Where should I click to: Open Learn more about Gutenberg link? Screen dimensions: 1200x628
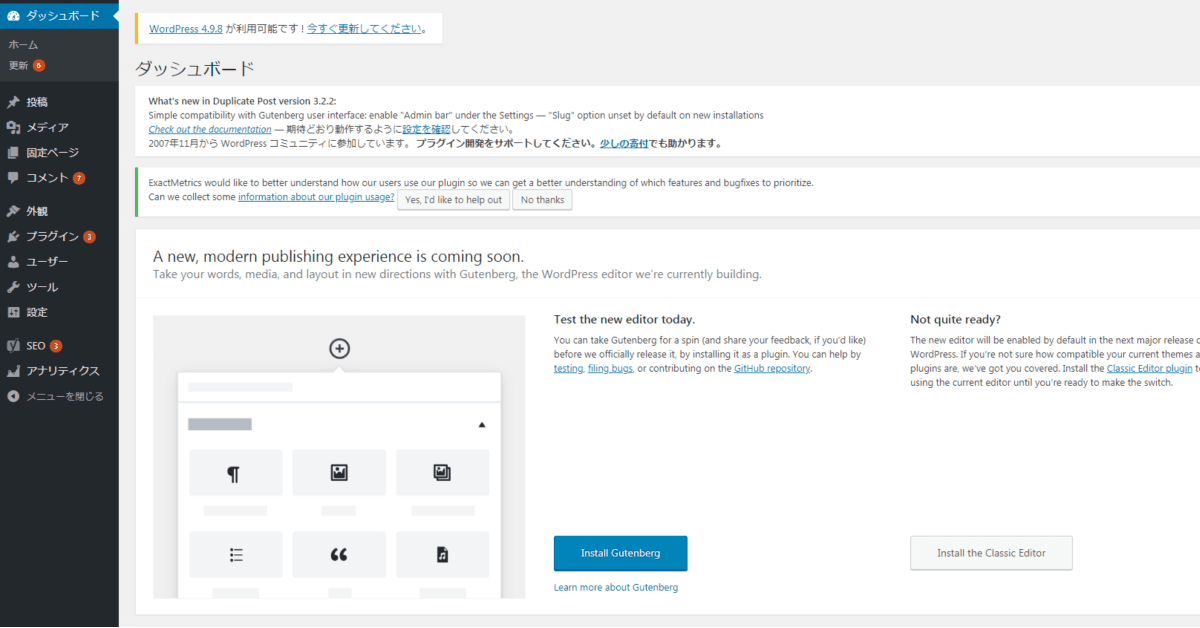pyautogui.click(x=616, y=587)
